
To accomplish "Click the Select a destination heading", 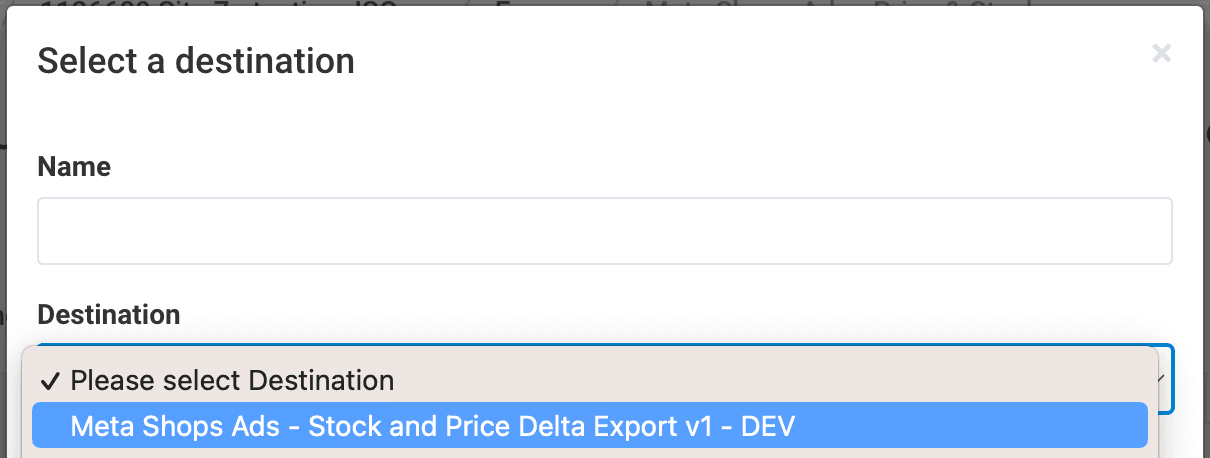I will pos(196,61).
